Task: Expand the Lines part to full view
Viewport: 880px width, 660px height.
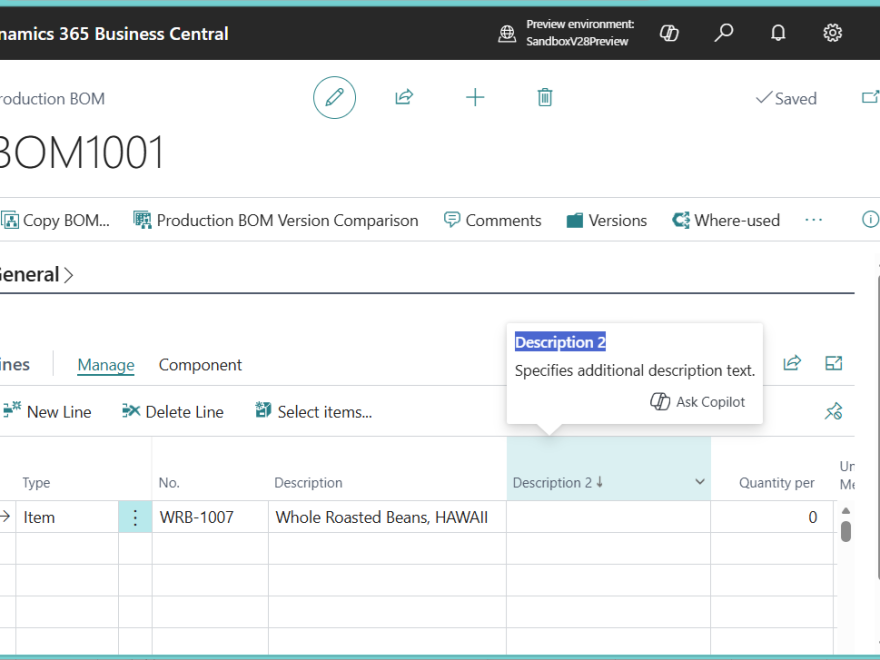Action: pyautogui.click(x=833, y=363)
